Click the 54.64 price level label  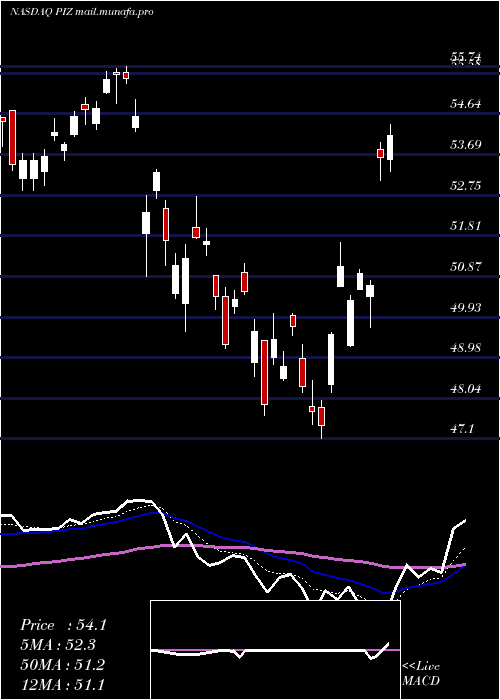(466, 104)
